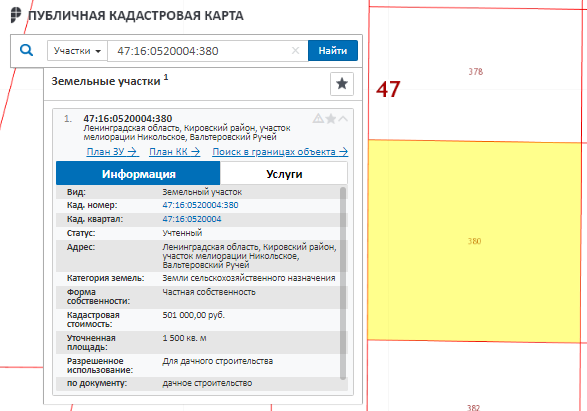Click the warning triangle icon on result
Viewport: 587px width, 411px height.
[318, 119]
